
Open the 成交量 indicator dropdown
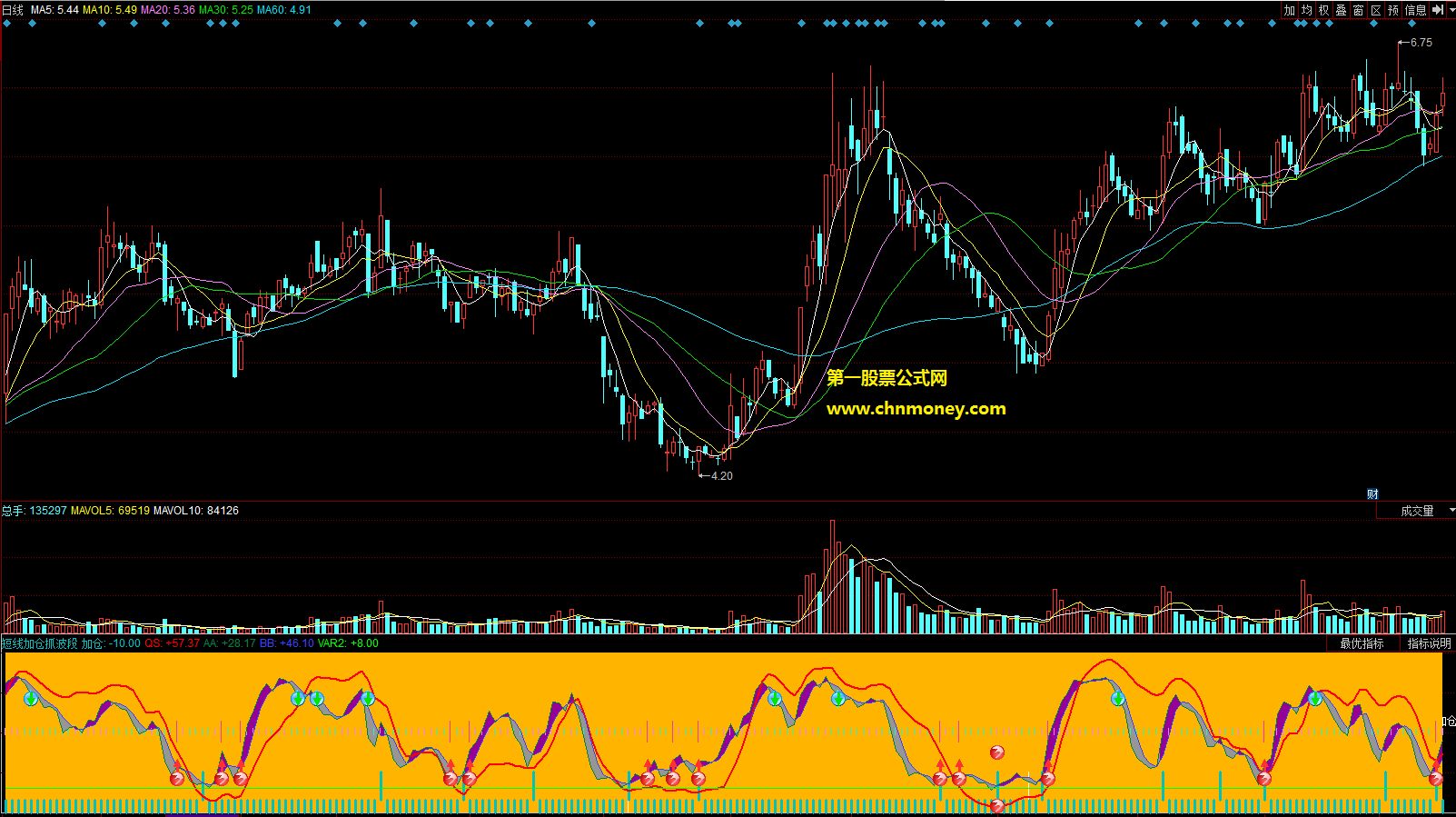click(1417, 511)
